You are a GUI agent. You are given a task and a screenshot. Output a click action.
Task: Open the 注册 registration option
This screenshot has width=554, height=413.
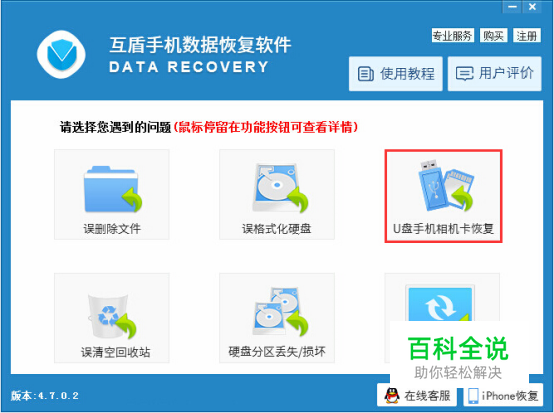pyautogui.click(x=527, y=35)
